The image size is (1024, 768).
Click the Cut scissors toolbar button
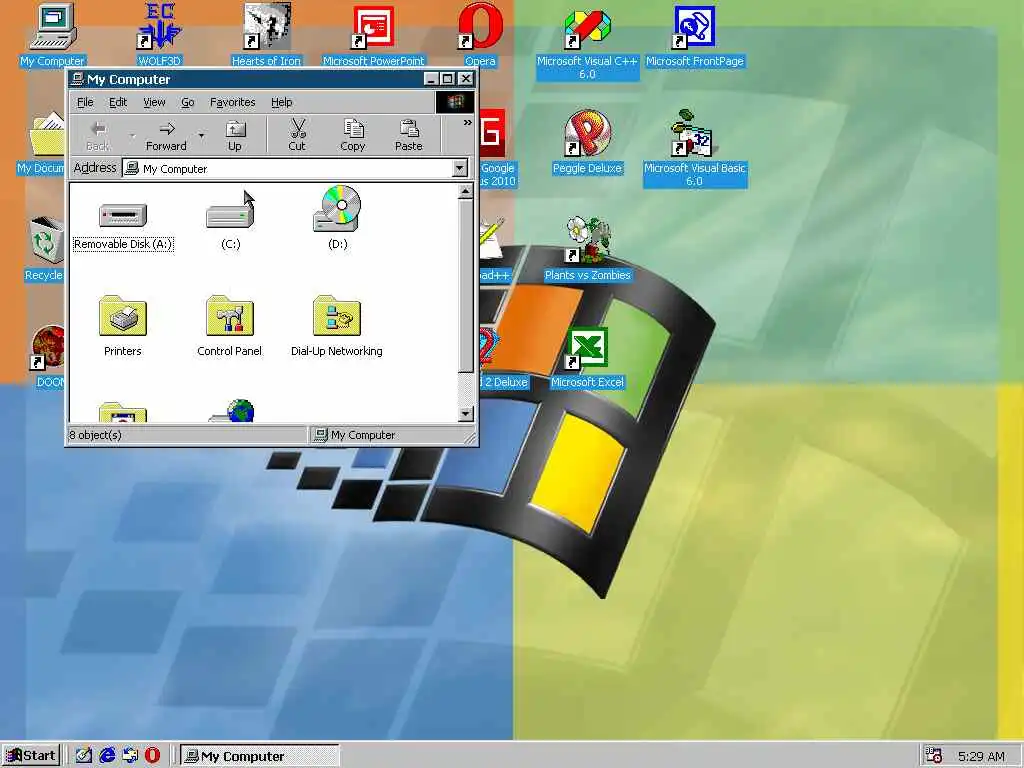pyautogui.click(x=297, y=136)
